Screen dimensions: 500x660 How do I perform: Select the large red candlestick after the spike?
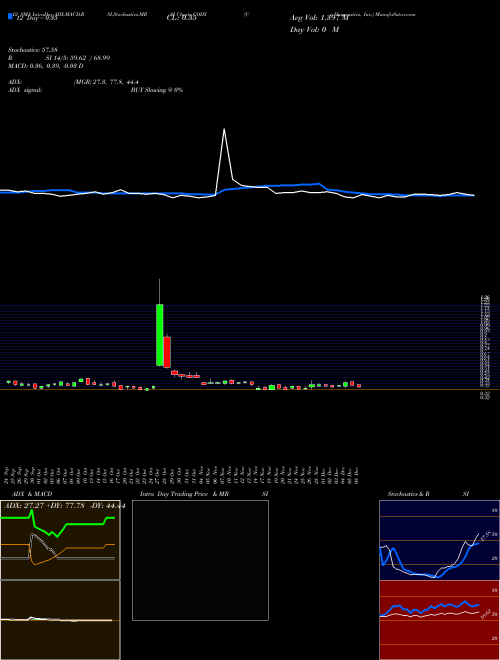click(x=167, y=352)
